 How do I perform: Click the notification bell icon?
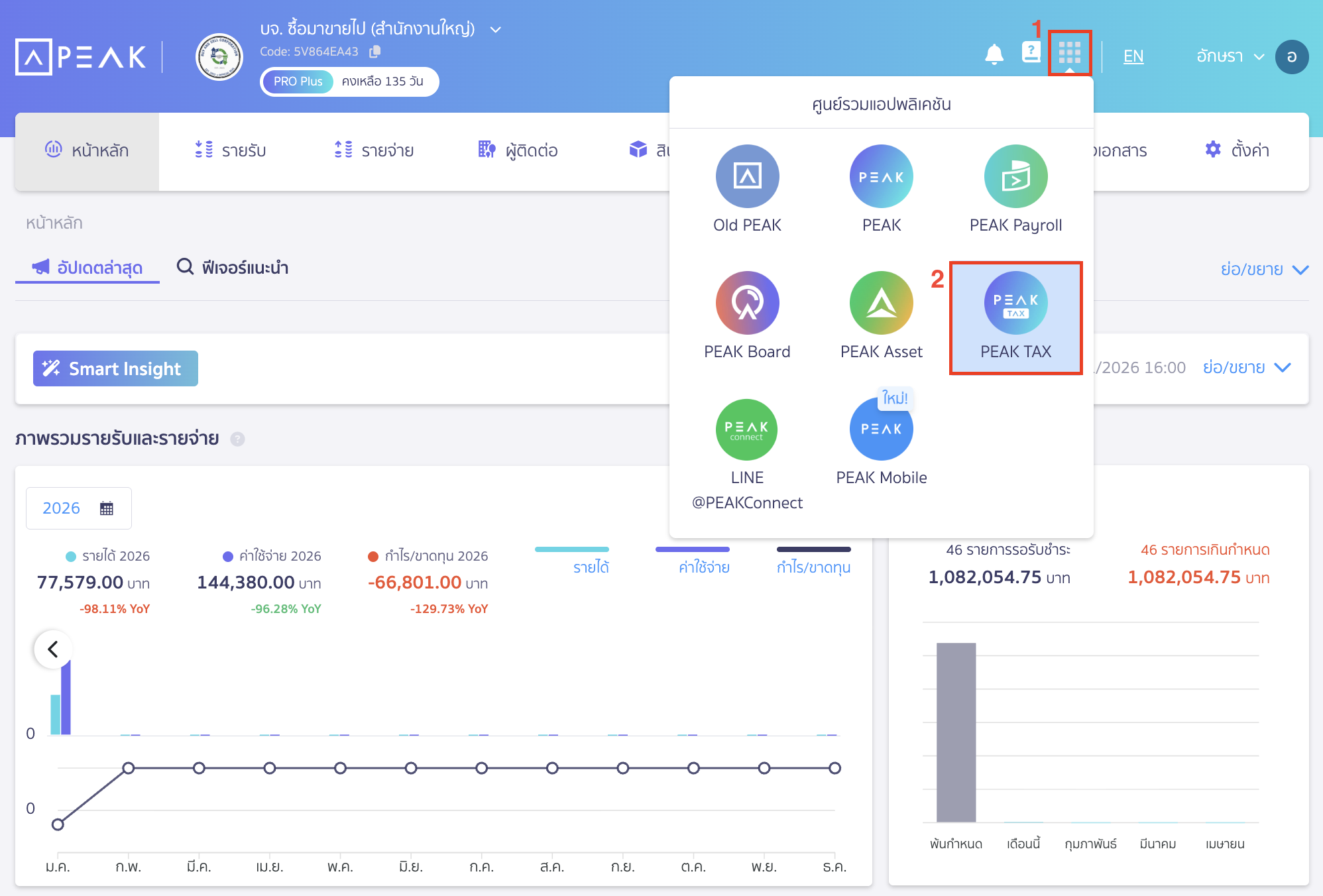(x=994, y=54)
